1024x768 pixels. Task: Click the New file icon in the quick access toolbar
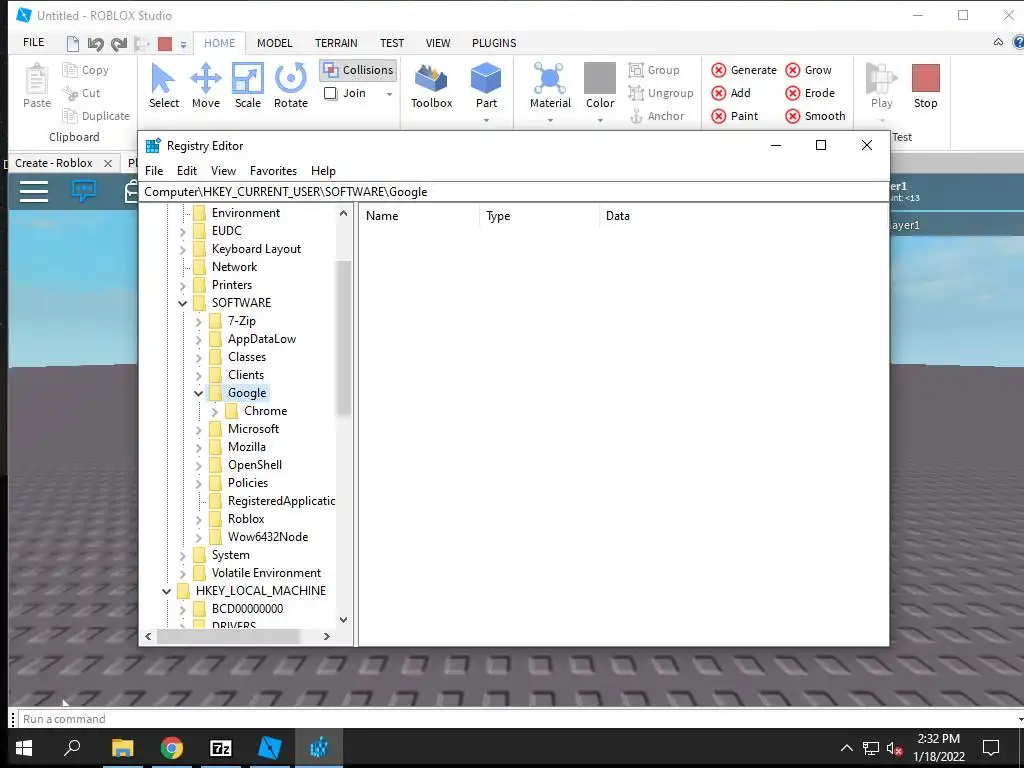tap(73, 44)
